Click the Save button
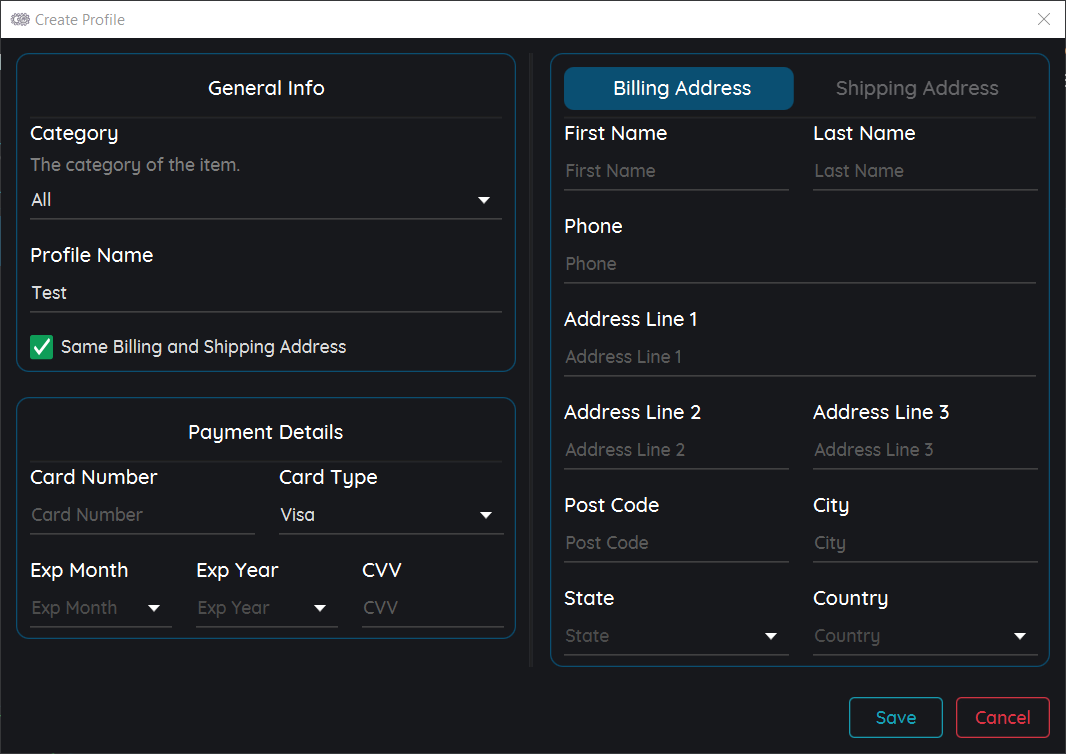The width and height of the screenshot is (1066, 754). tap(895, 717)
